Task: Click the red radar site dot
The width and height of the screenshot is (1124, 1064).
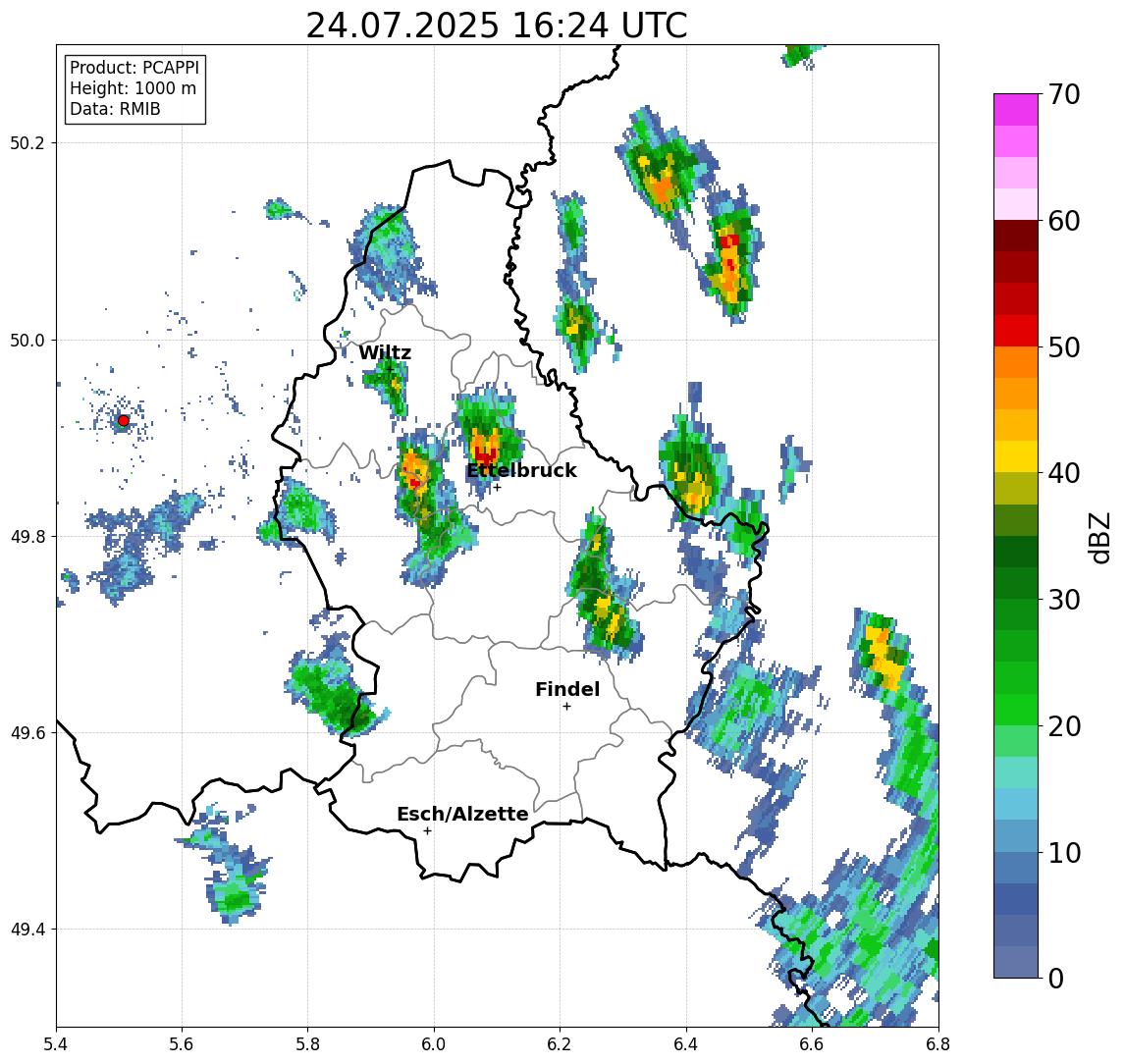Action: pyautogui.click(x=124, y=421)
